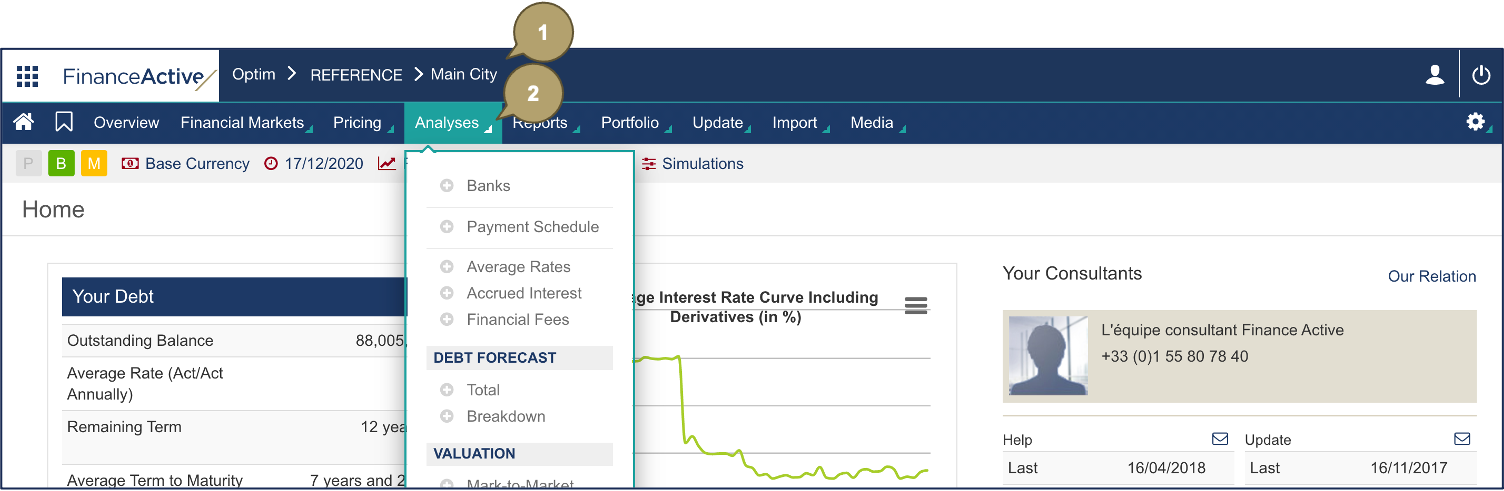This screenshot has width=1504, height=491.
Task: Click the consultant profile photo thumbnail
Action: tap(1048, 355)
